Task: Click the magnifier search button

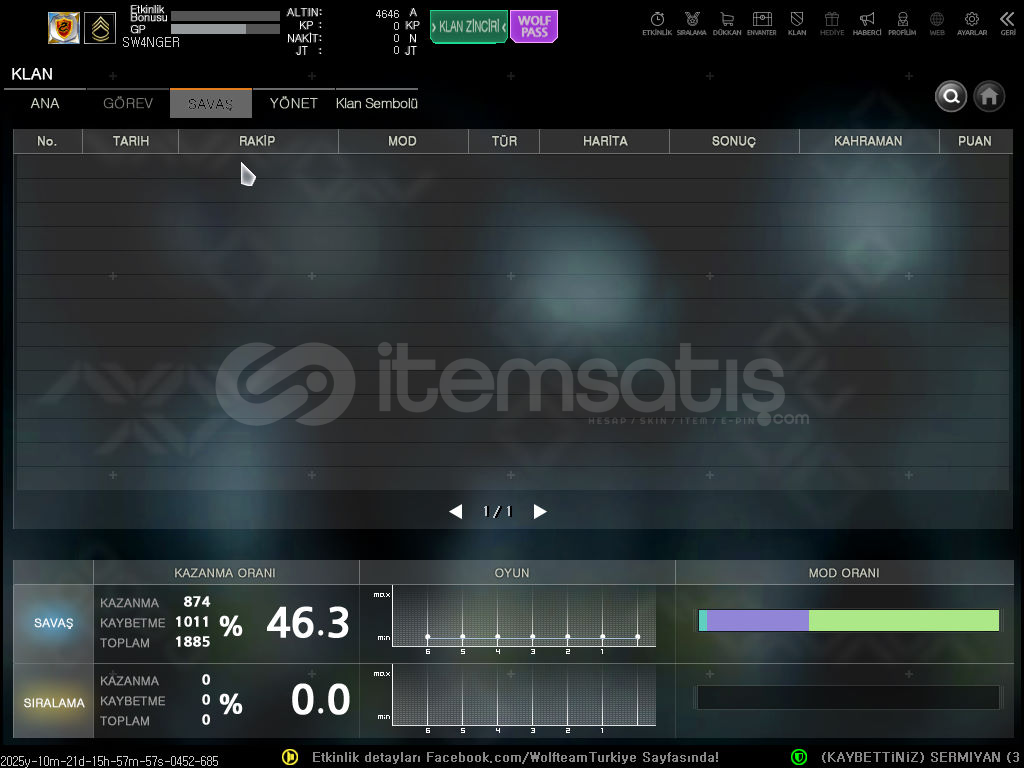Action: [x=951, y=96]
